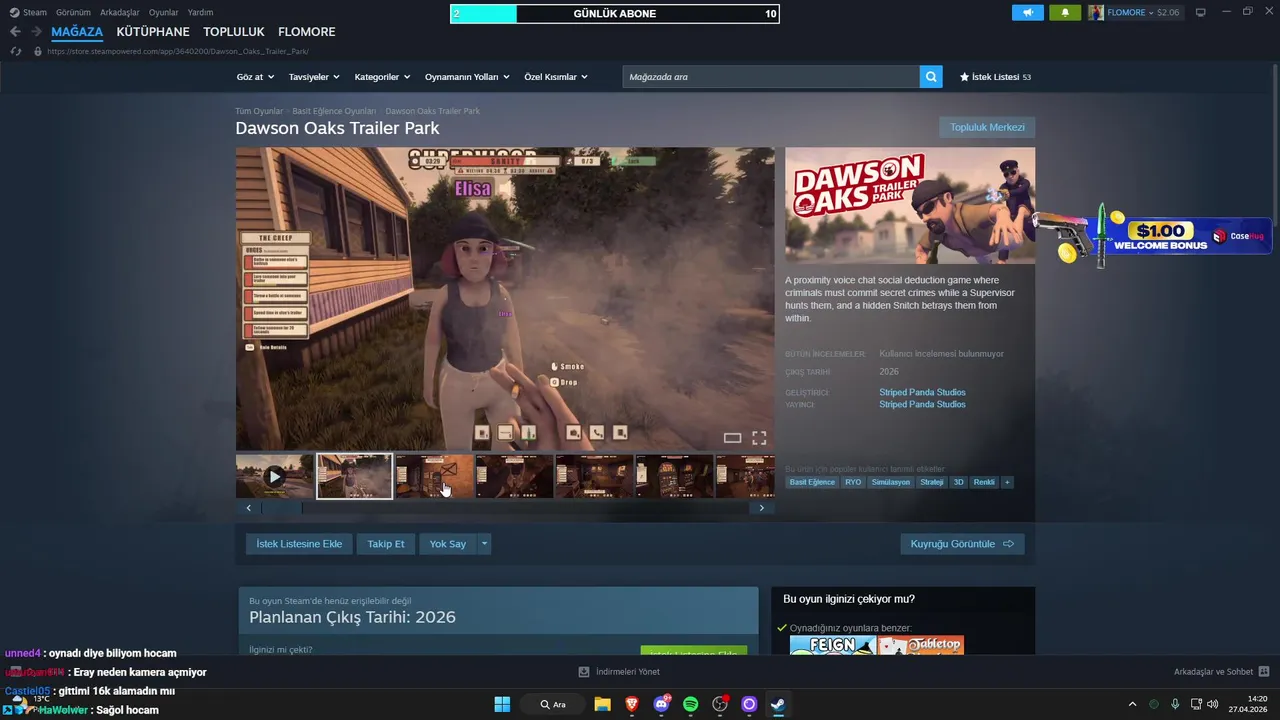The width and height of the screenshot is (1280, 720).
Task: Open the Görünüm menu
Action: 73,12
